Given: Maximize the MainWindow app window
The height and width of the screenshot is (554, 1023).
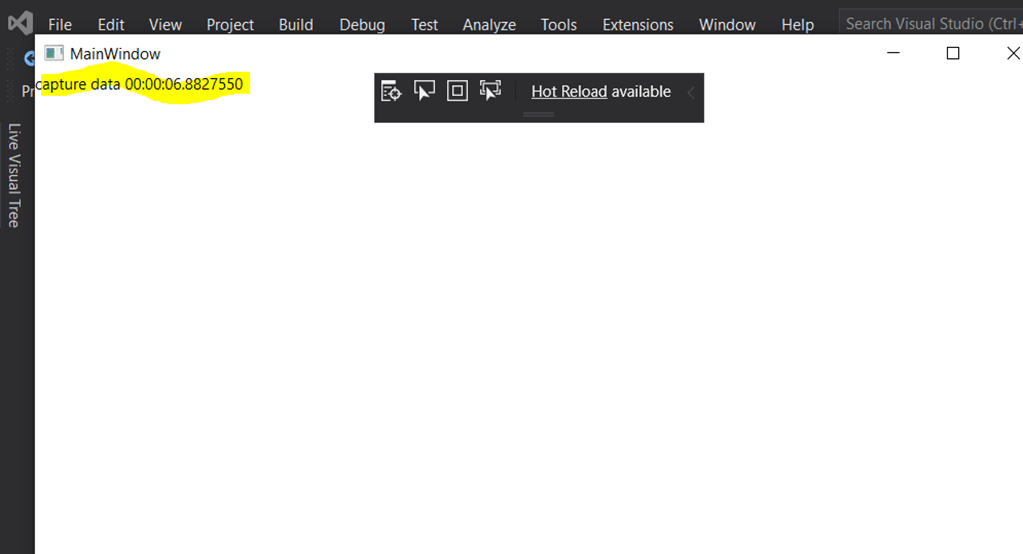Looking at the screenshot, I should pos(953,54).
